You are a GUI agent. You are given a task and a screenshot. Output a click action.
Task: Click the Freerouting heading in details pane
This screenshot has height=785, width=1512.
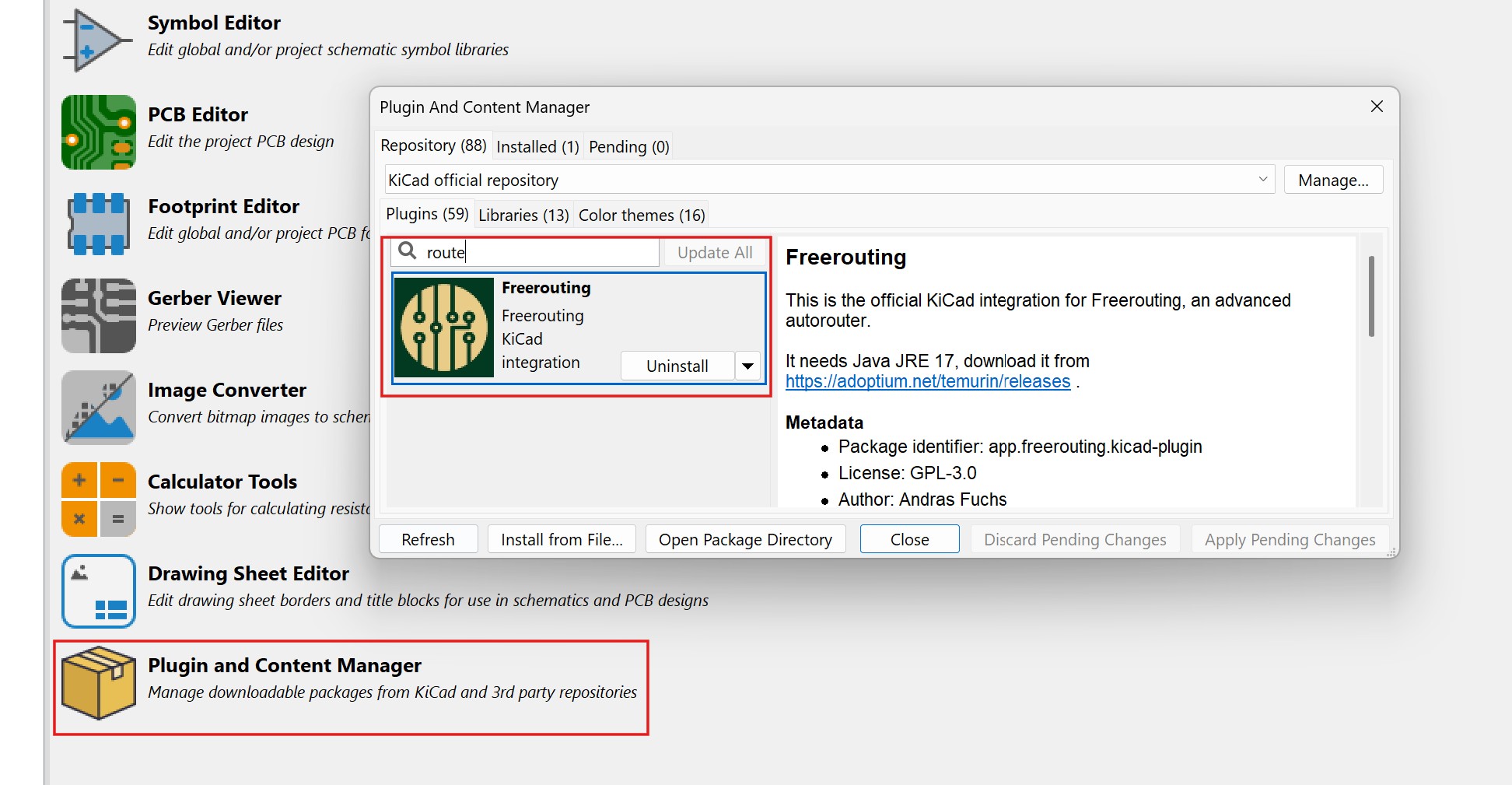845,257
